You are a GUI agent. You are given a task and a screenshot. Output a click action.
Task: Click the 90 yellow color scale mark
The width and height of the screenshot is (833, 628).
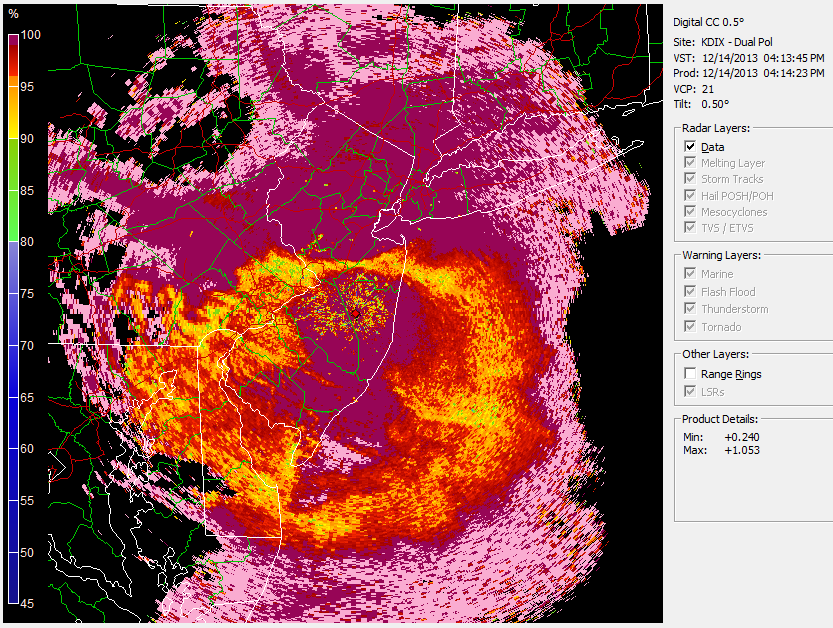(x=27, y=139)
